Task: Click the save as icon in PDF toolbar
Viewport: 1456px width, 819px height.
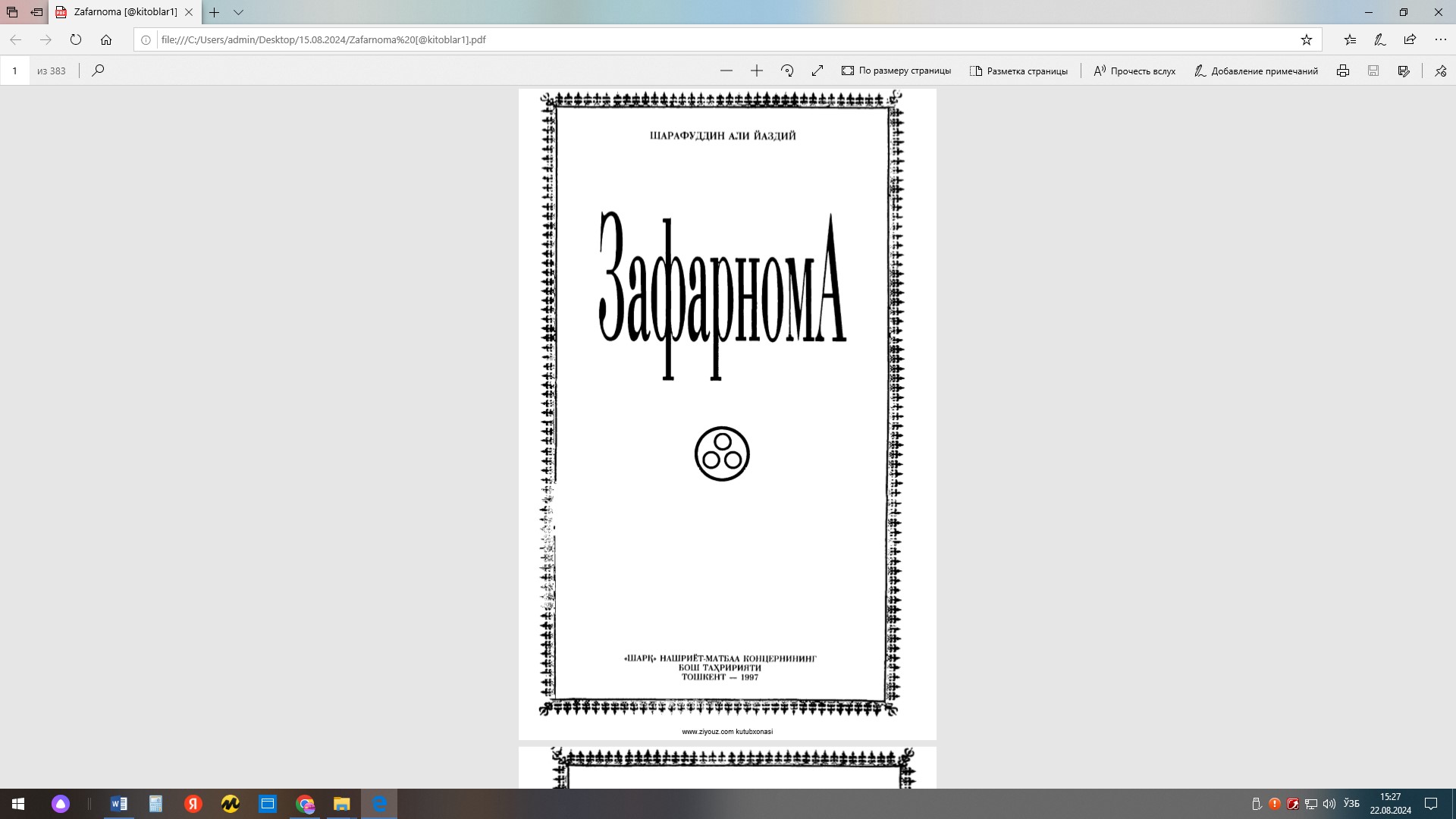Action: 1404,71
